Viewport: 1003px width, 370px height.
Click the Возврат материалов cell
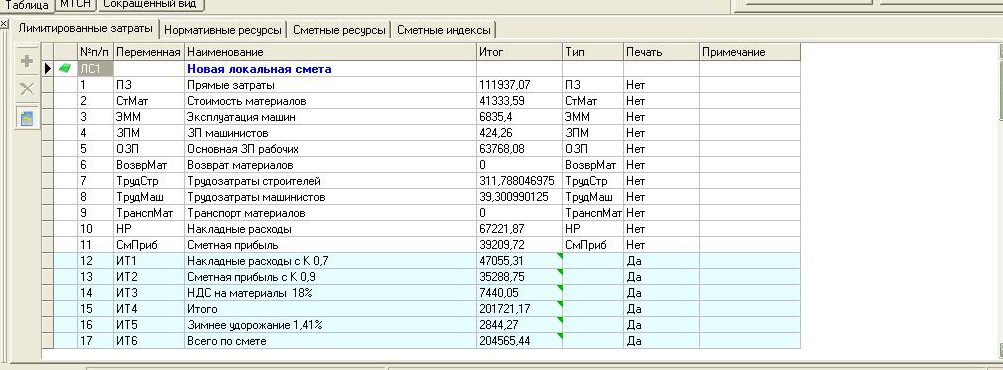[x=330, y=165]
